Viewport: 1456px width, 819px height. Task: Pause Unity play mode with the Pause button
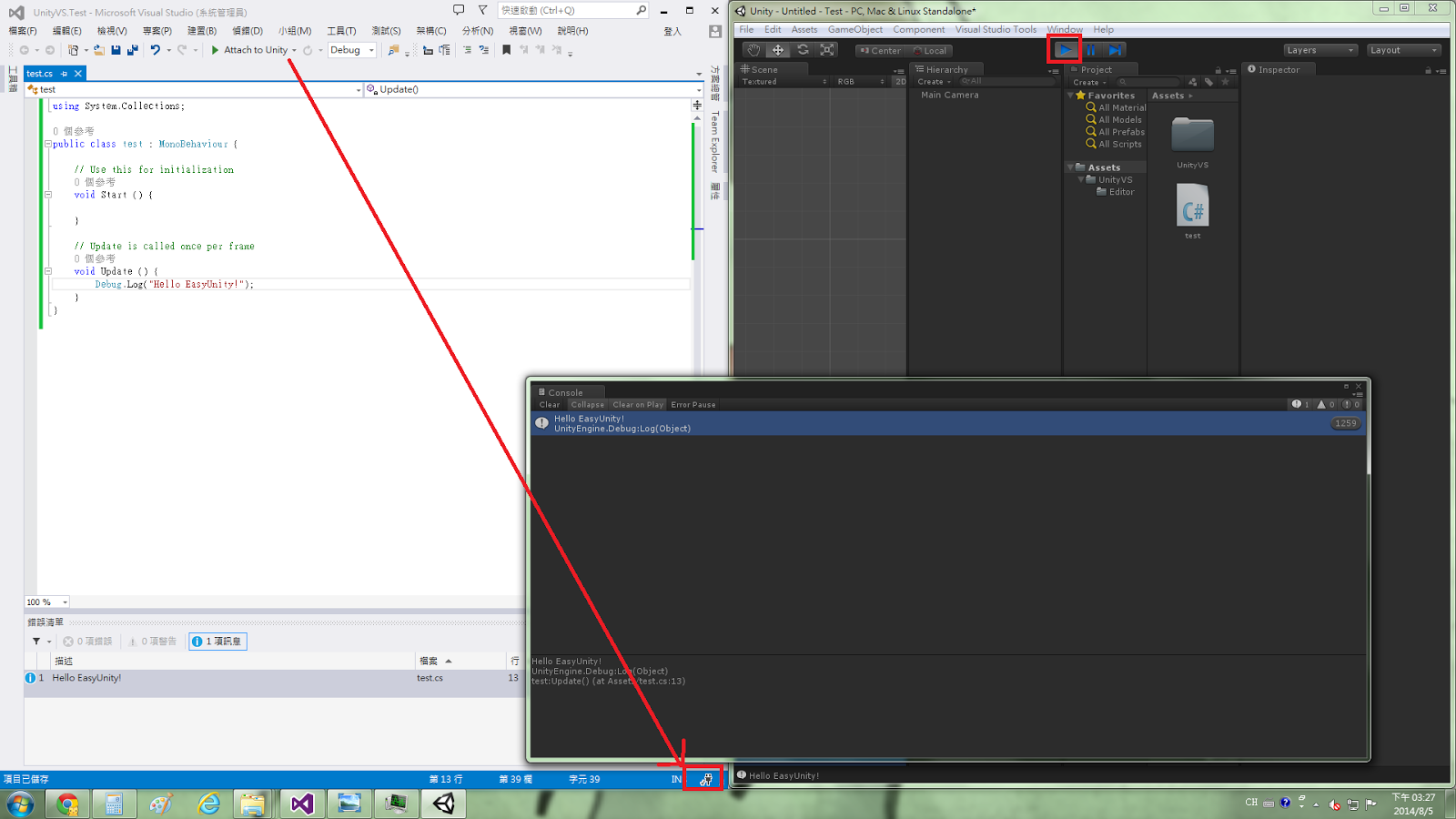[x=1090, y=50]
